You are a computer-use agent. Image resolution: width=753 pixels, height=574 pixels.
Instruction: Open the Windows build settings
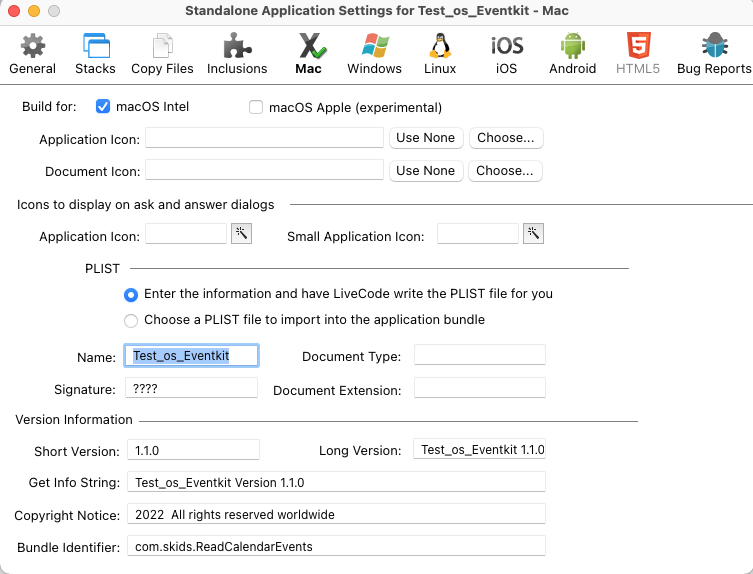(375, 53)
